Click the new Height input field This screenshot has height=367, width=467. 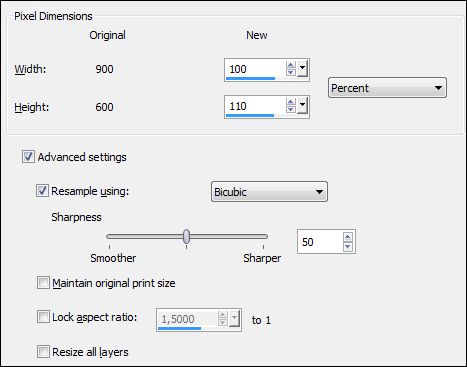pos(255,106)
